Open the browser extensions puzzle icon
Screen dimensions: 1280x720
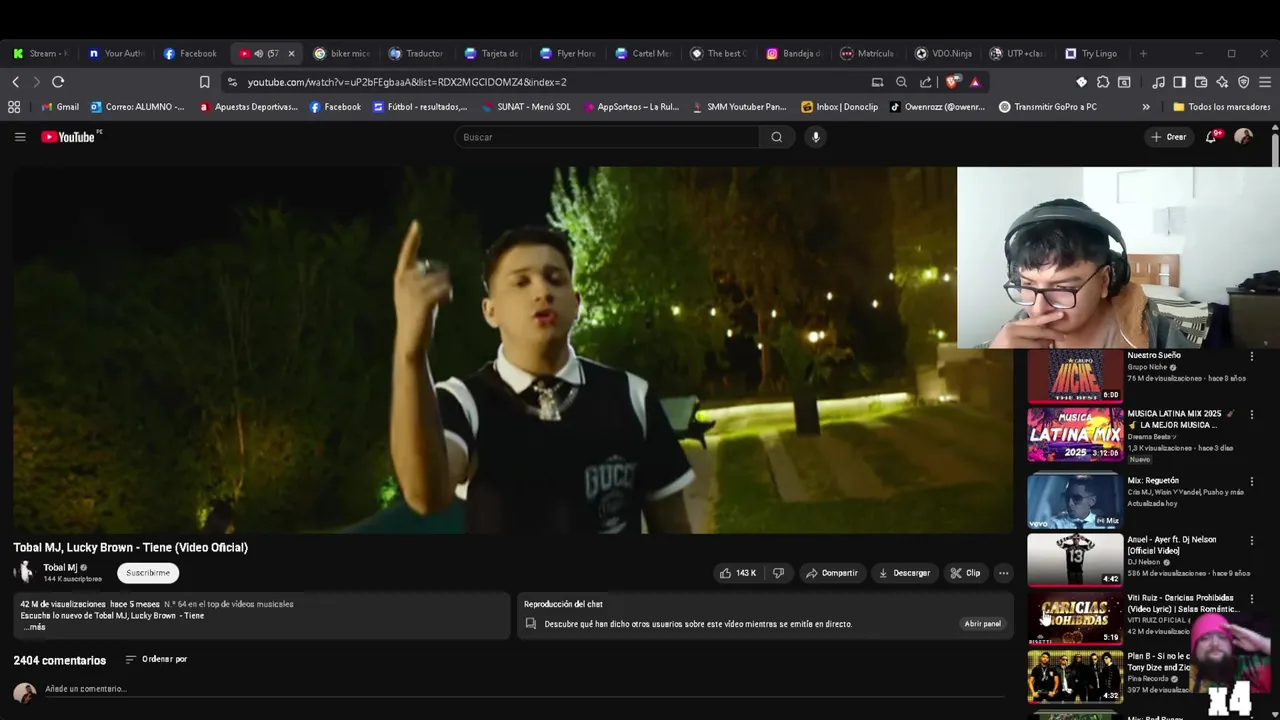pyautogui.click(x=1103, y=82)
